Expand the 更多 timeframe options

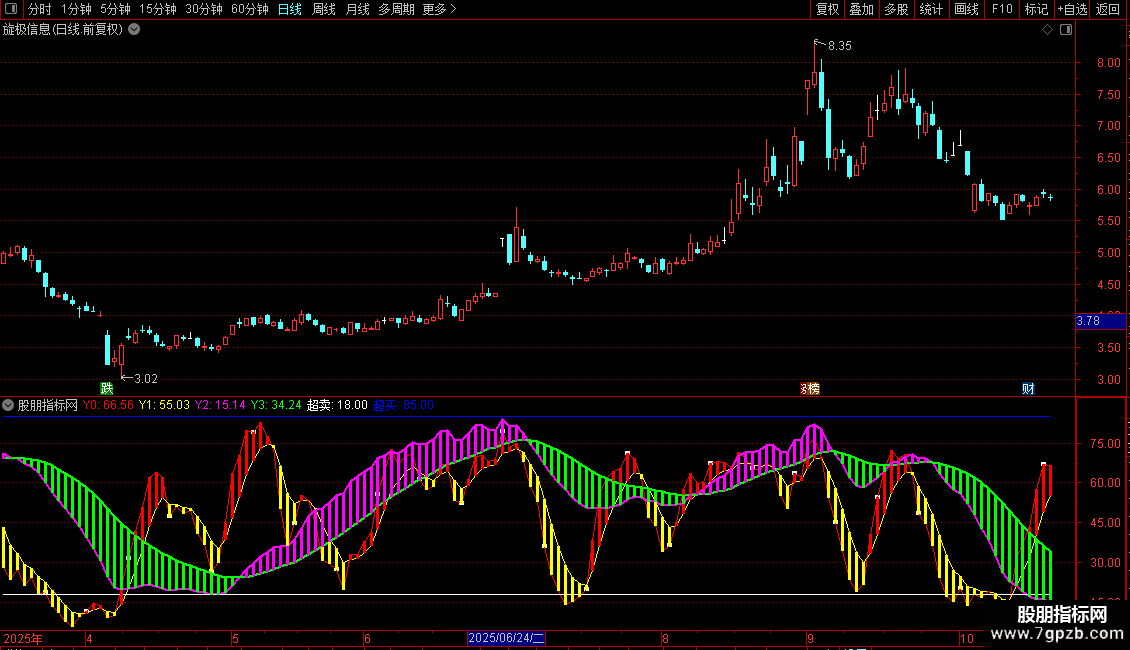(440, 9)
